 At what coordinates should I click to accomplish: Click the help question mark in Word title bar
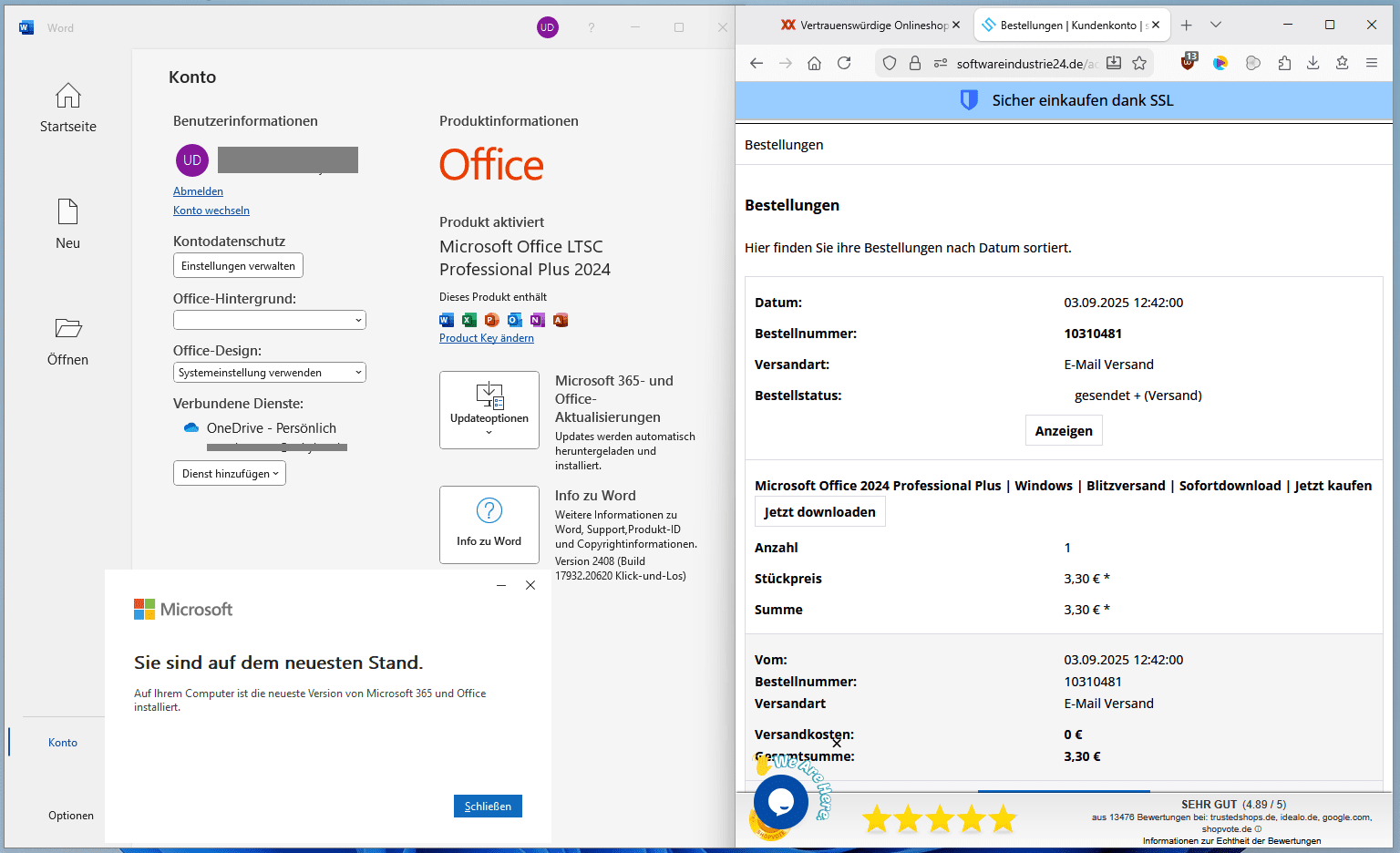[592, 27]
